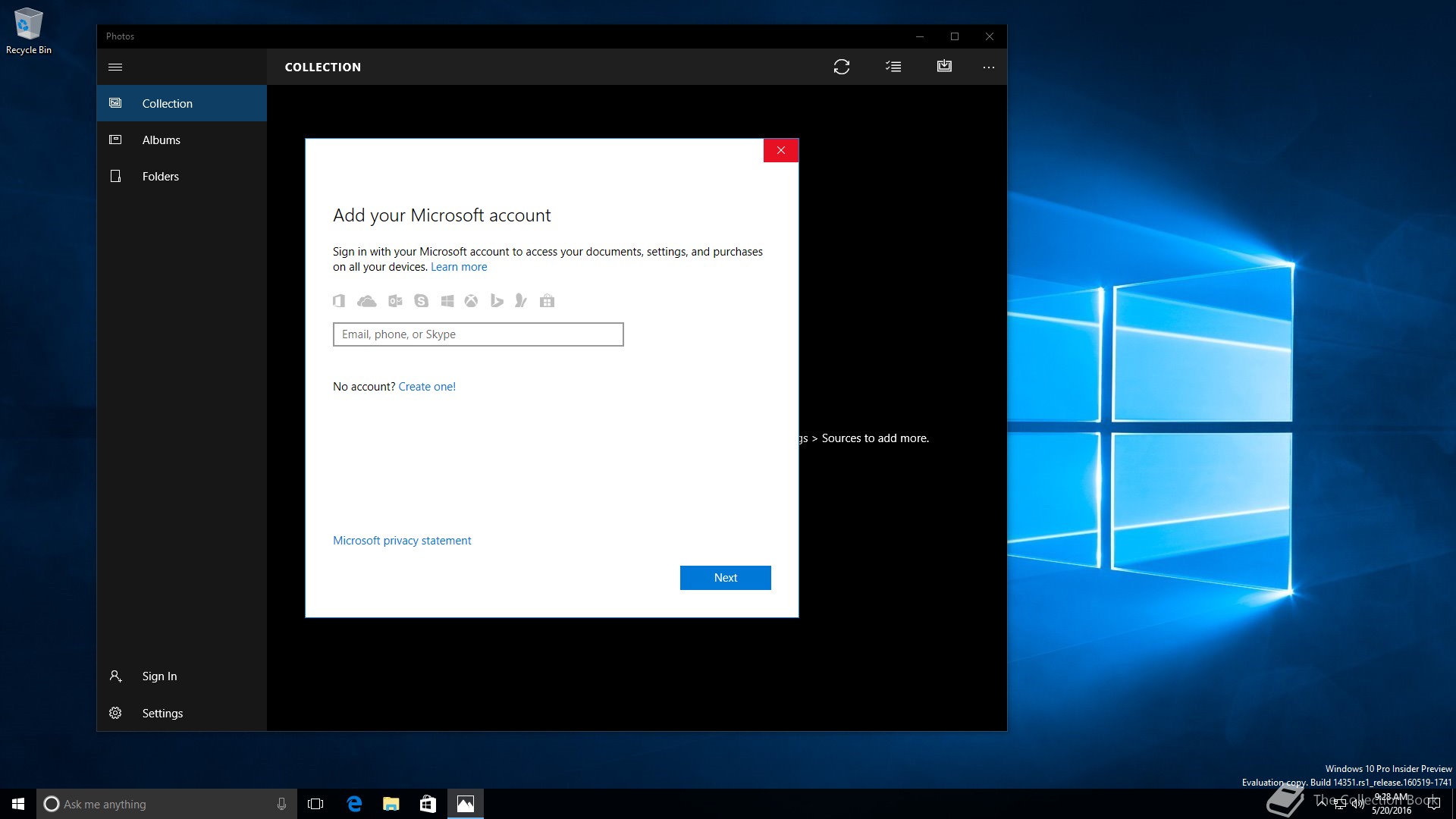This screenshot has height=819, width=1456.
Task: Expand the hamburger navigation menu
Action: (x=115, y=67)
